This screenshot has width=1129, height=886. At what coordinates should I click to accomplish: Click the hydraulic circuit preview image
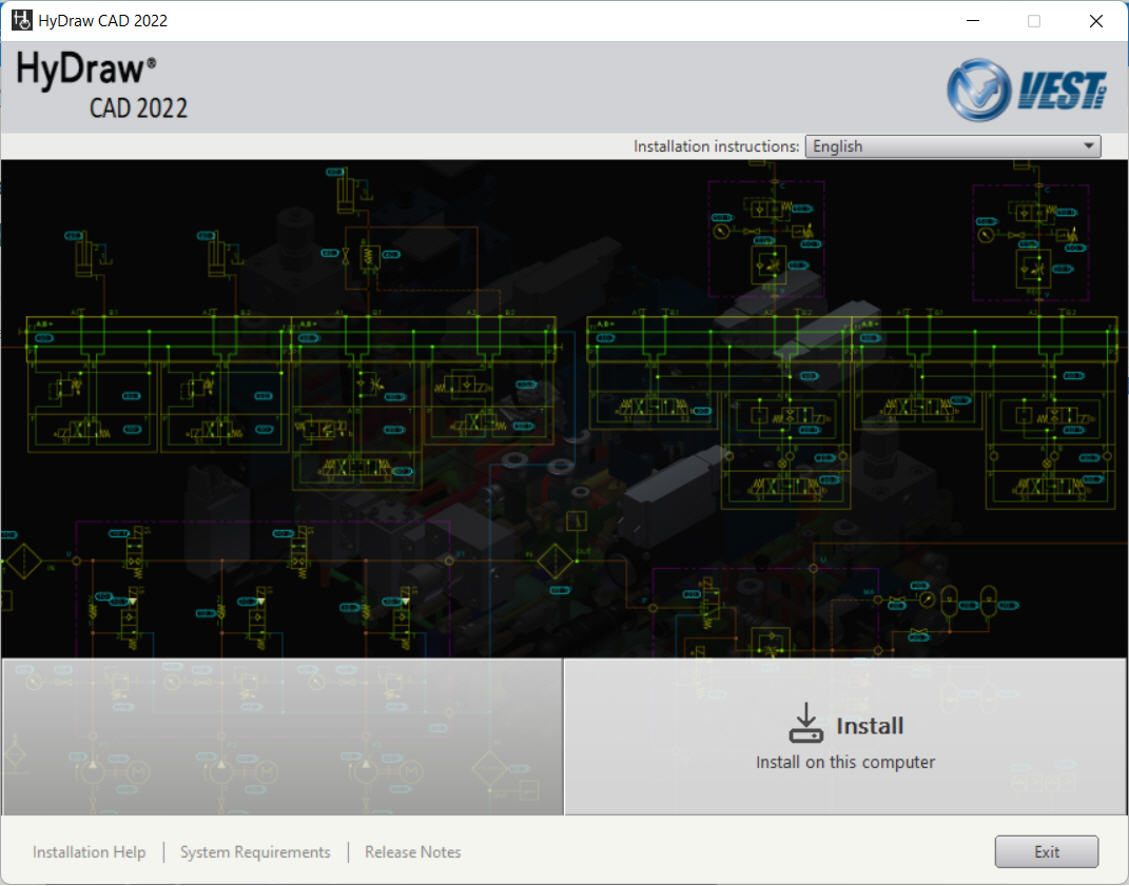(564, 405)
